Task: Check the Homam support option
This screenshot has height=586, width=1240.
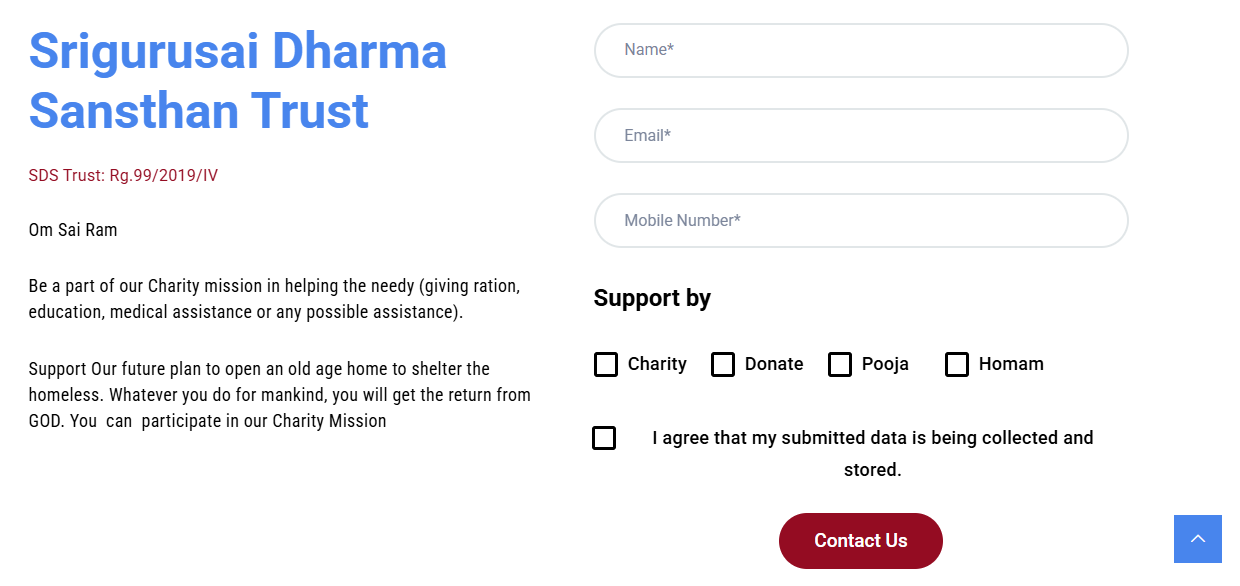Action: click(x=956, y=364)
